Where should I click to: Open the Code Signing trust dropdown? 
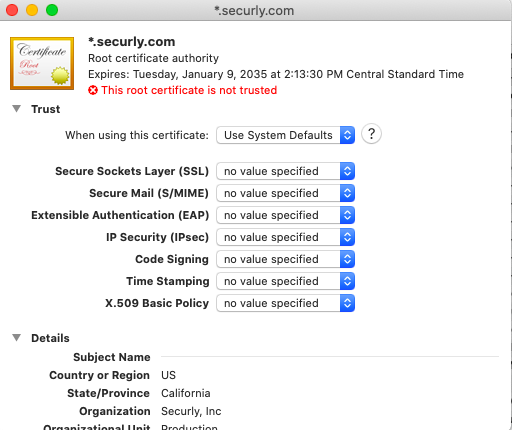click(285, 259)
